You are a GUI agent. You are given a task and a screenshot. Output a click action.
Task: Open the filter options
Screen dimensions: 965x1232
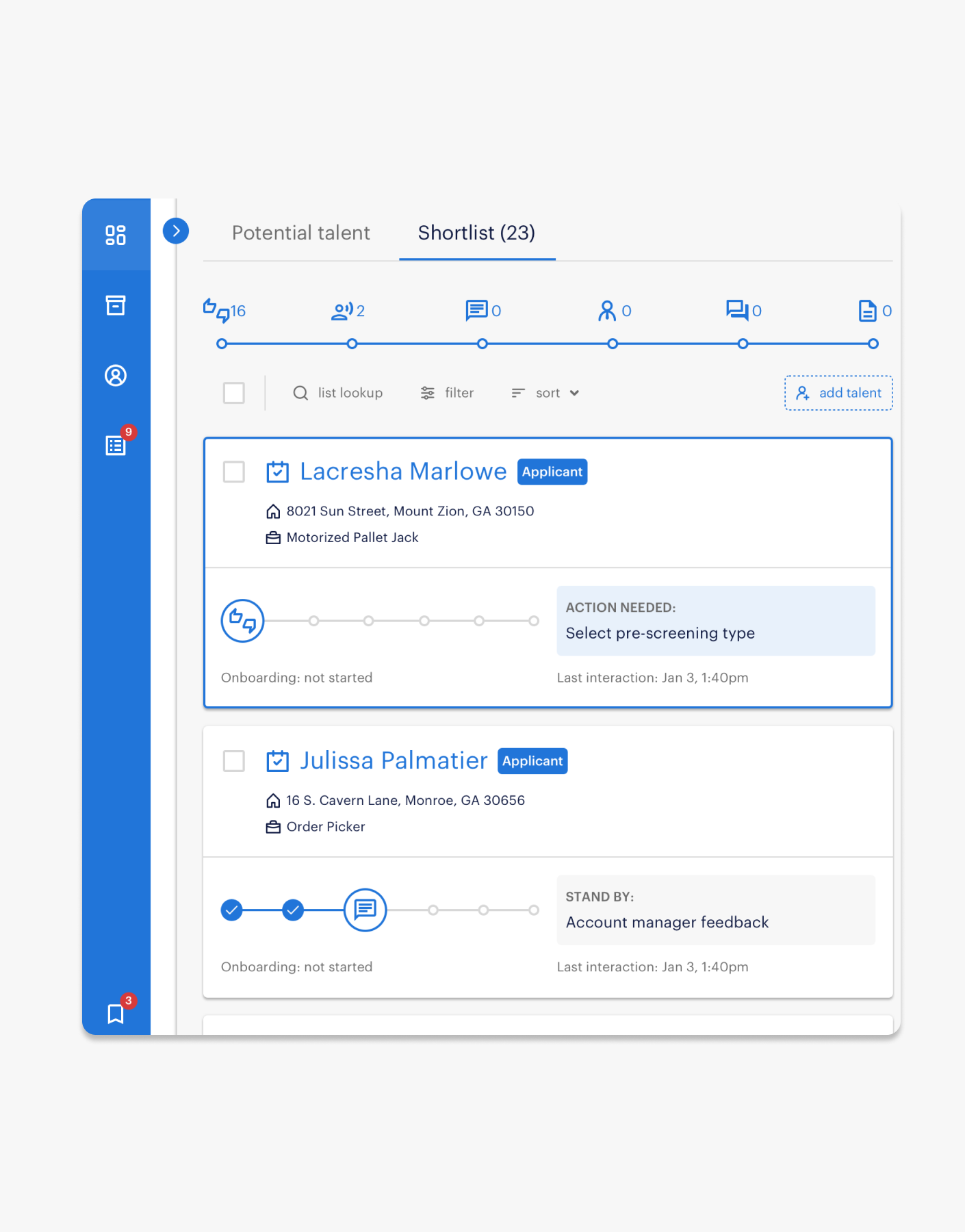click(x=448, y=393)
